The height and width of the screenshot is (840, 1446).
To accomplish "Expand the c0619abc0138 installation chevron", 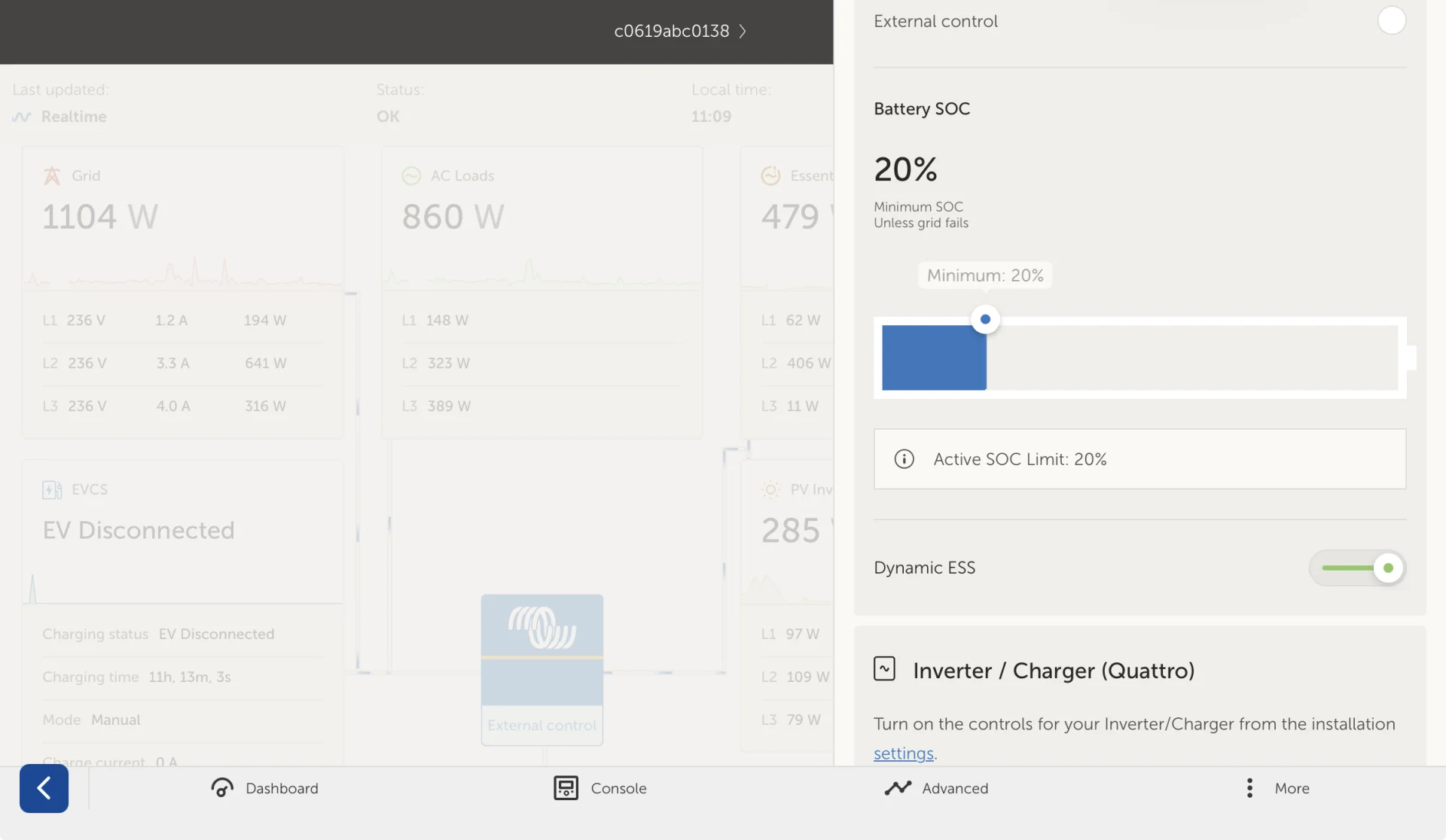I will point(743,31).
